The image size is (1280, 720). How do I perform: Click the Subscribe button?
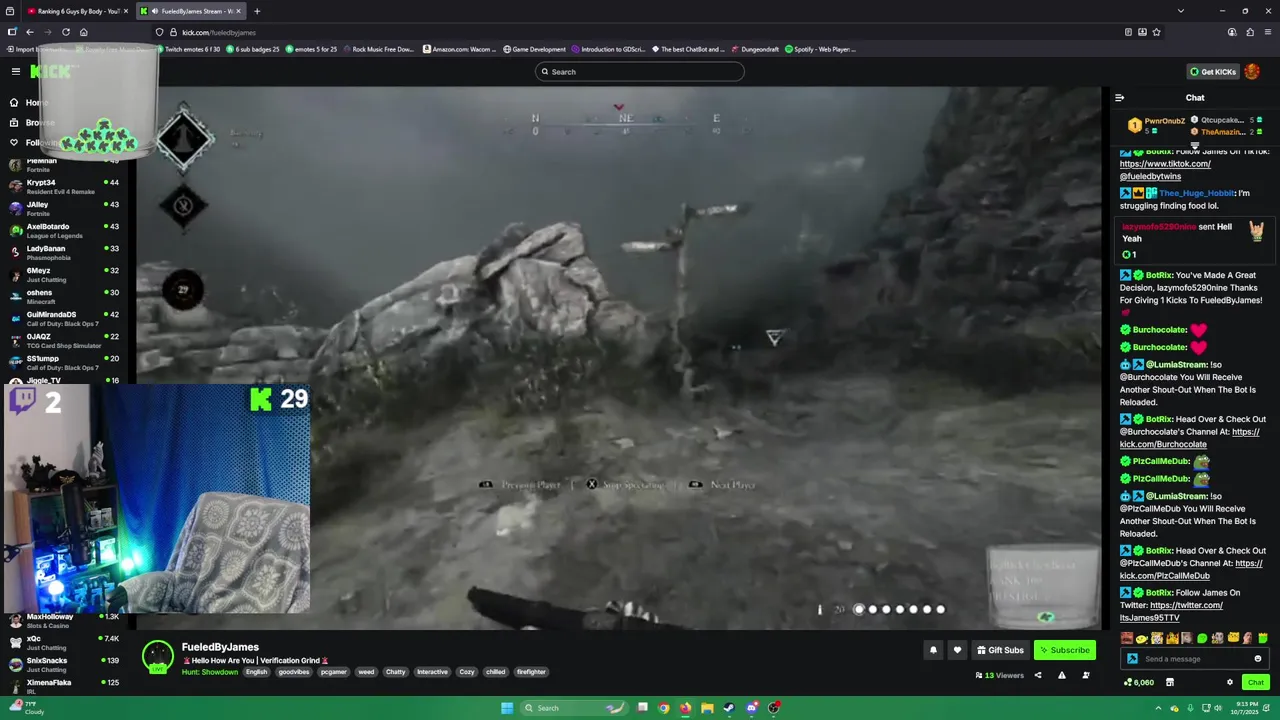pyautogui.click(x=1064, y=650)
